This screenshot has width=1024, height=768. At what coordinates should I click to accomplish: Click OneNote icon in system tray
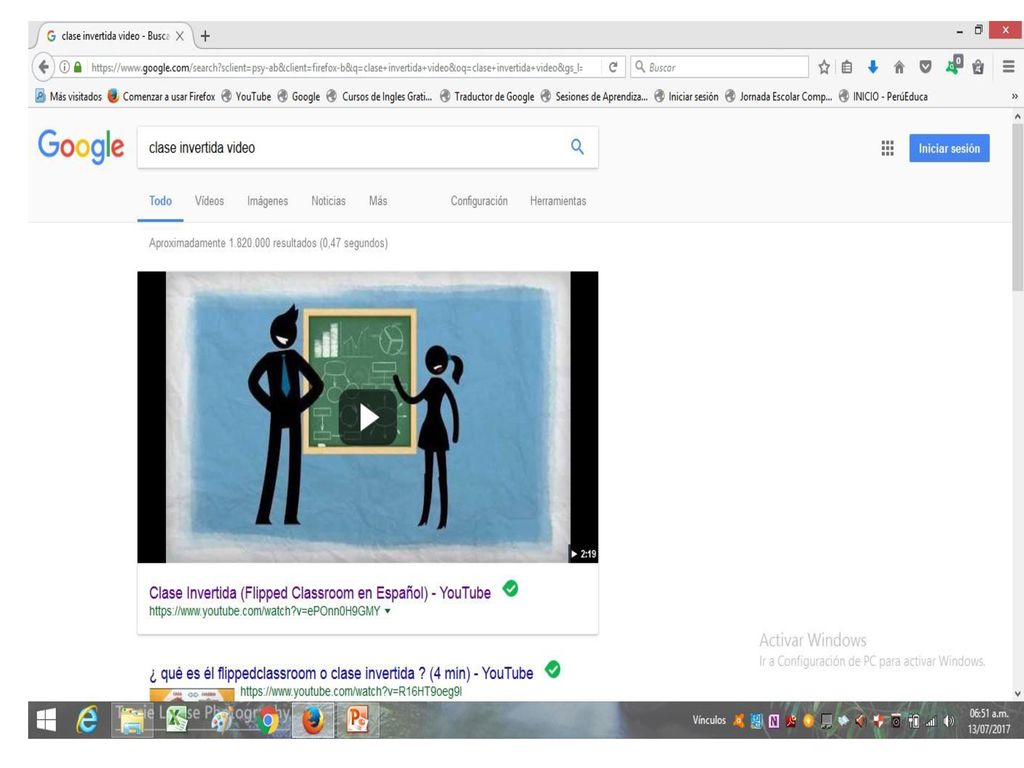click(774, 721)
